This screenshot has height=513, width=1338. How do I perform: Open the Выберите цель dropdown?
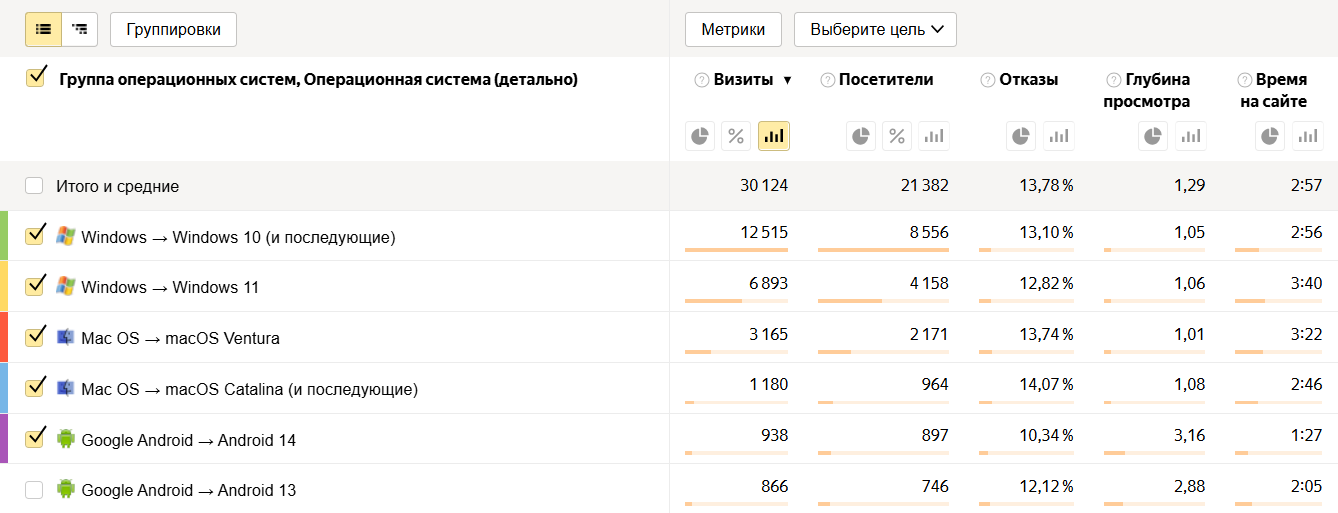(x=875, y=29)
